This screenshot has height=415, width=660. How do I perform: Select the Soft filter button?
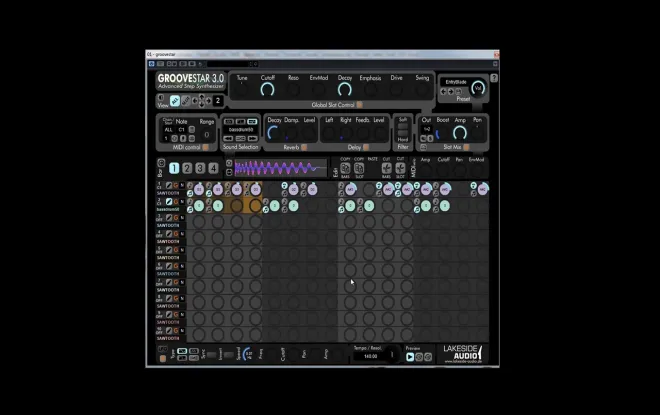tap(403, 126)
